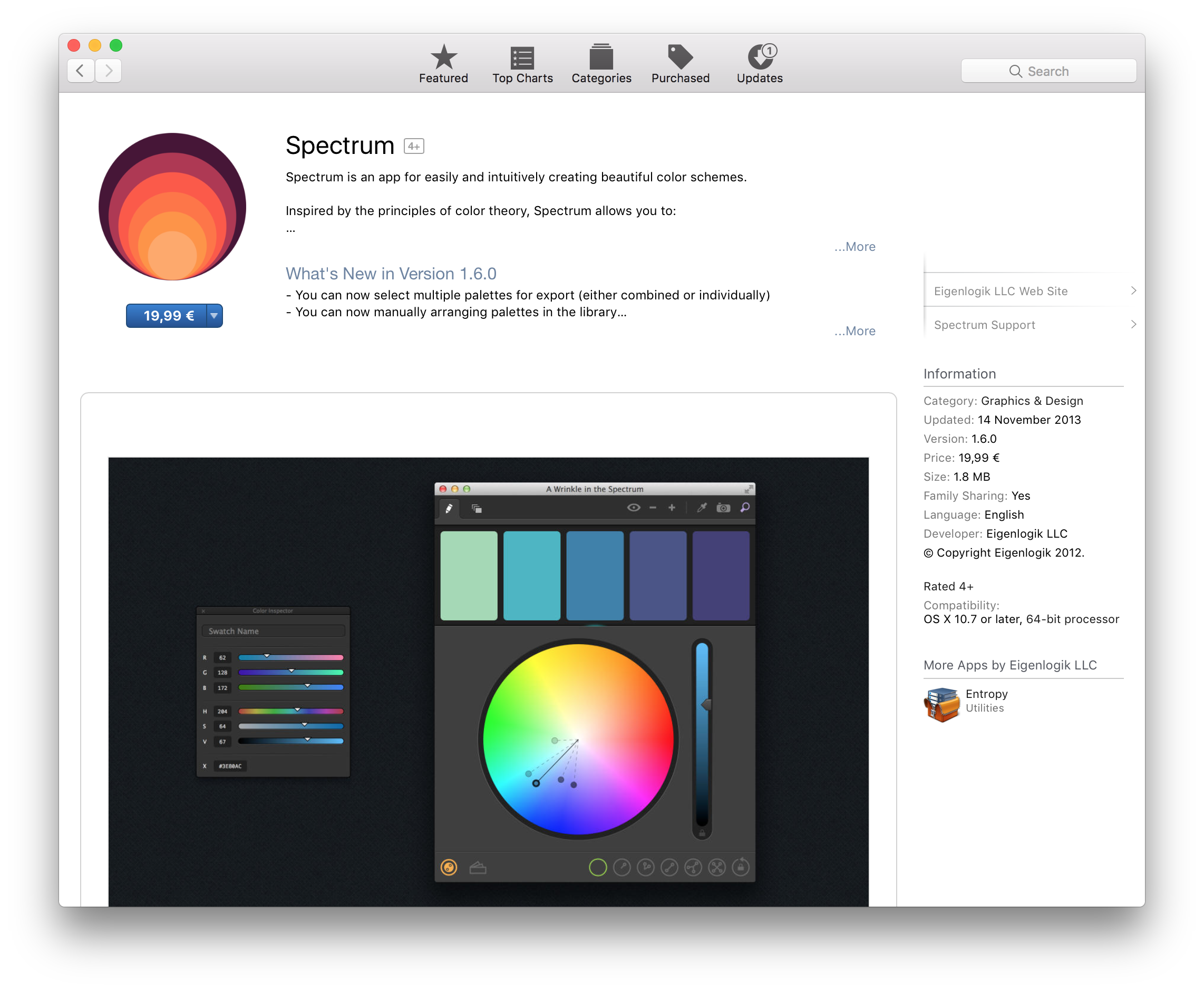1204x991 pixels.
Task: Click What's New in Version 1.6.0 heading
Action: point(391,274)
